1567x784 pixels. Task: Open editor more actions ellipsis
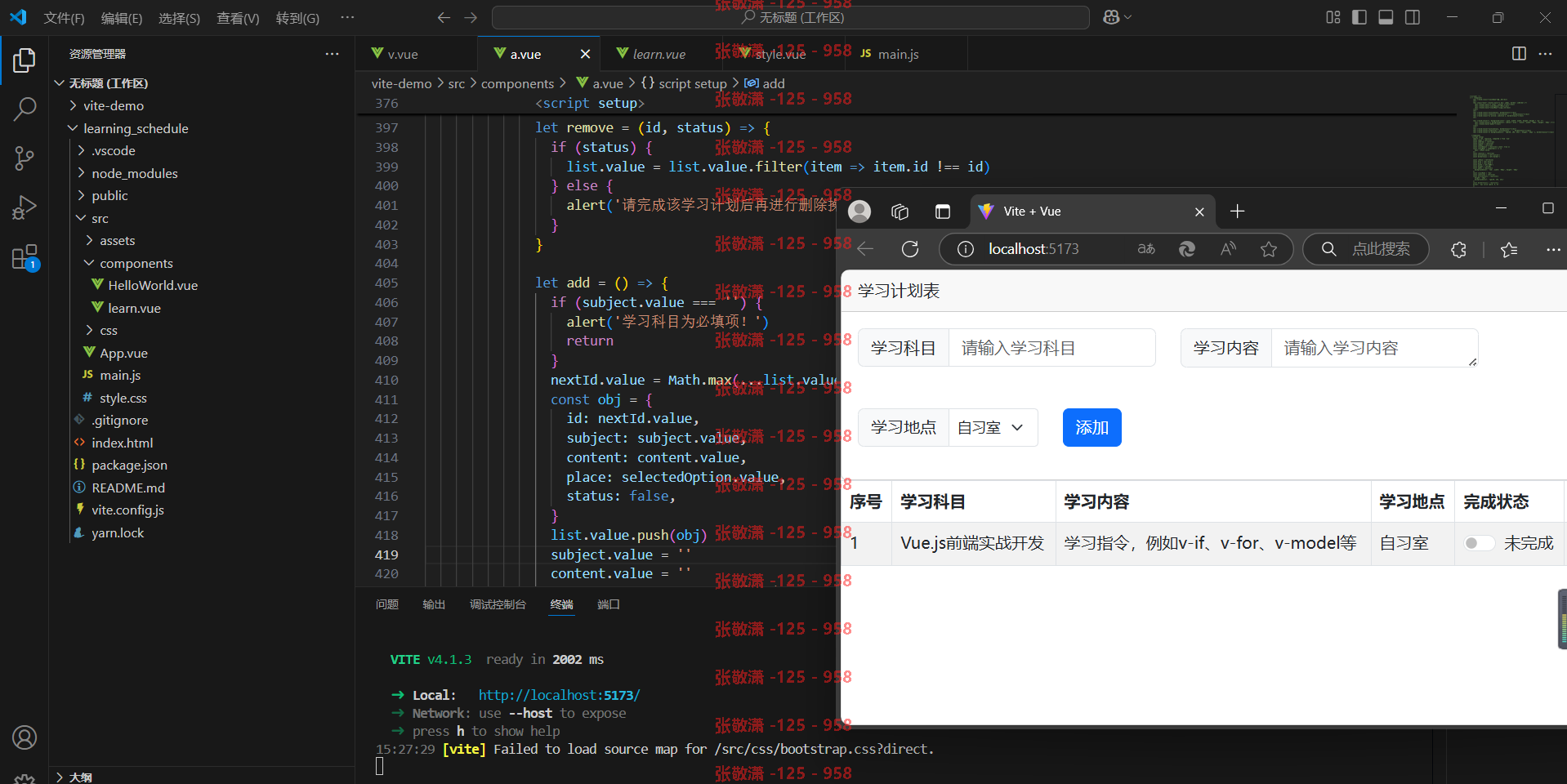click(x=1545, y=53)
